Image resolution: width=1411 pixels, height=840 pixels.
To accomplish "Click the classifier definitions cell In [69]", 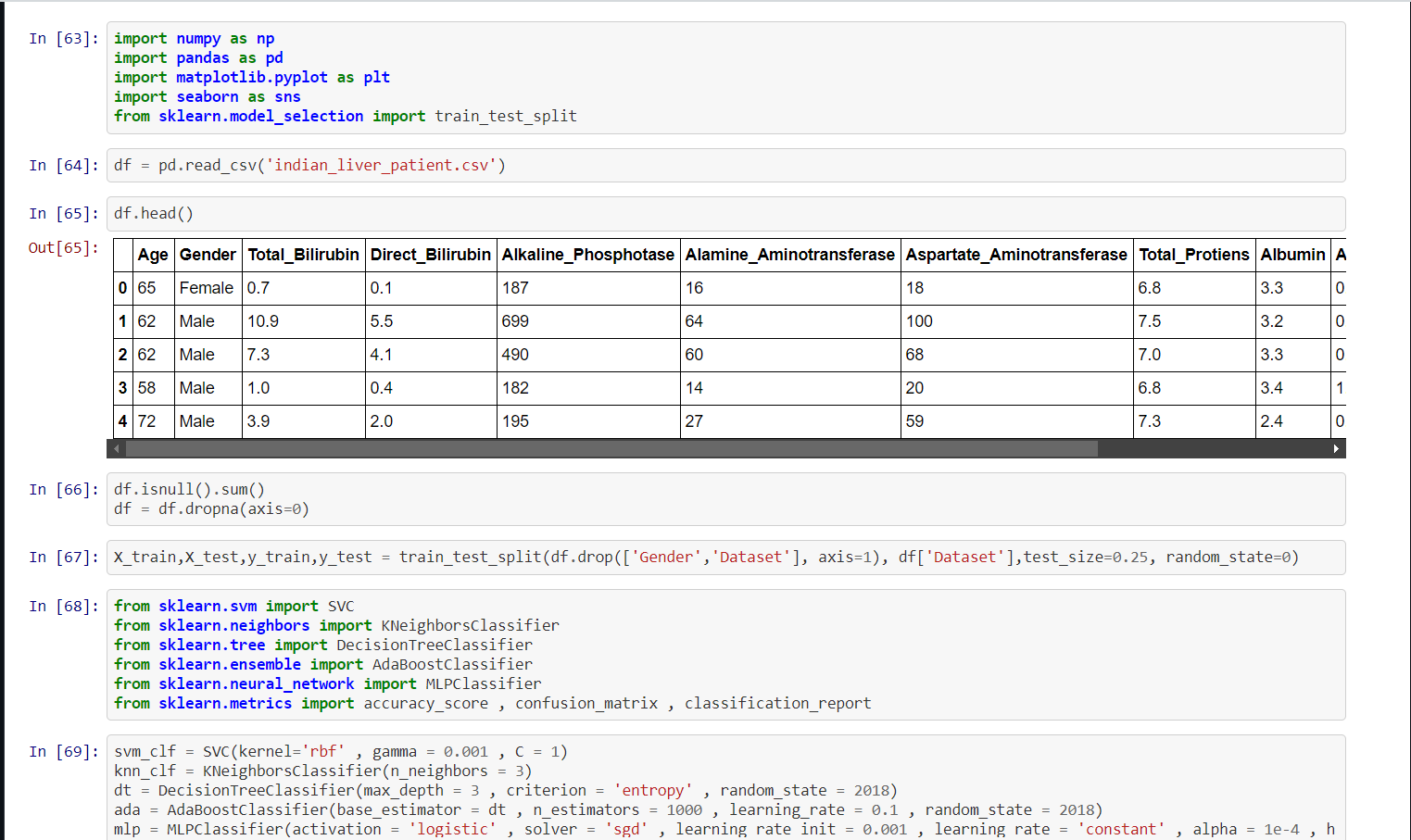I will pos(725,787).
